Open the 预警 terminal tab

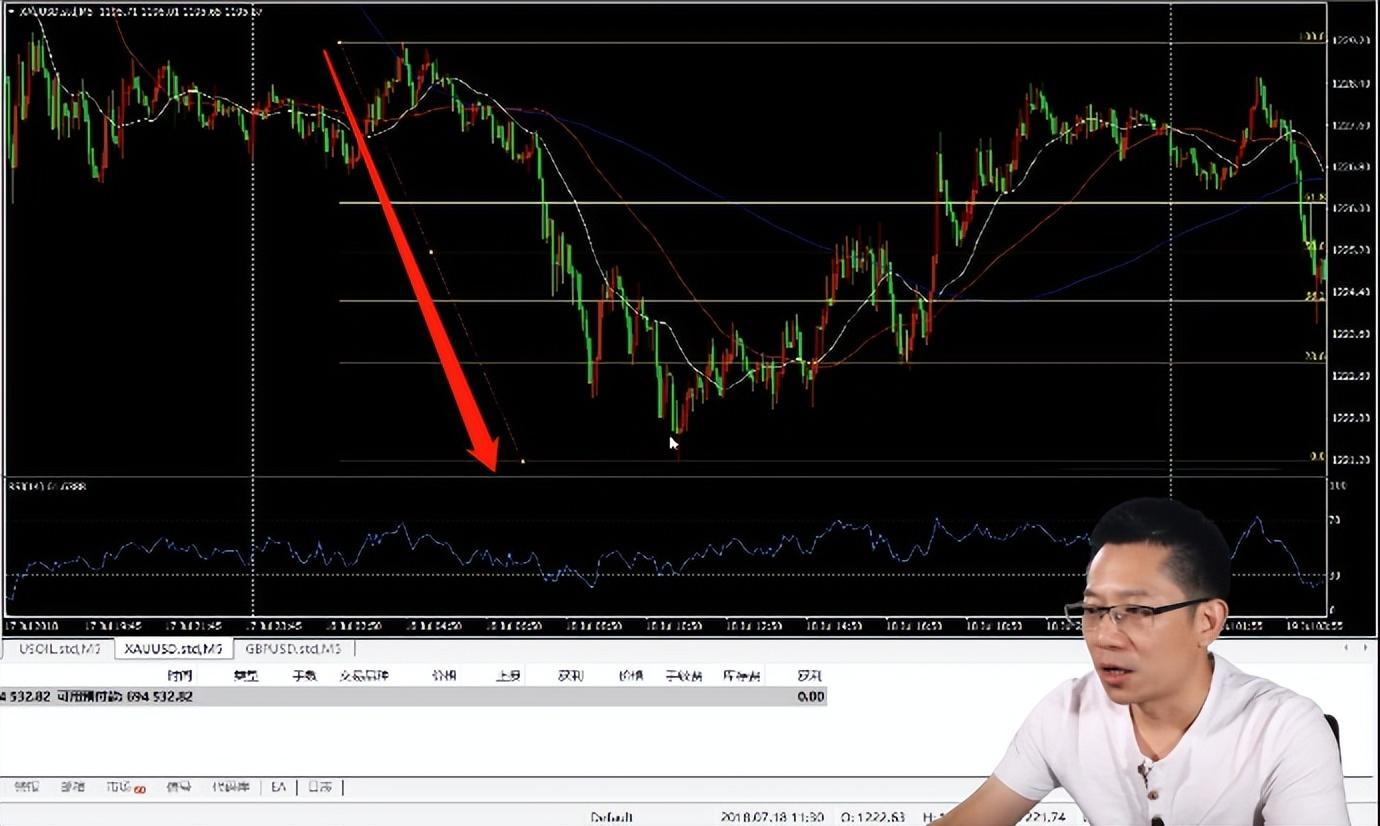coord(26,787)
